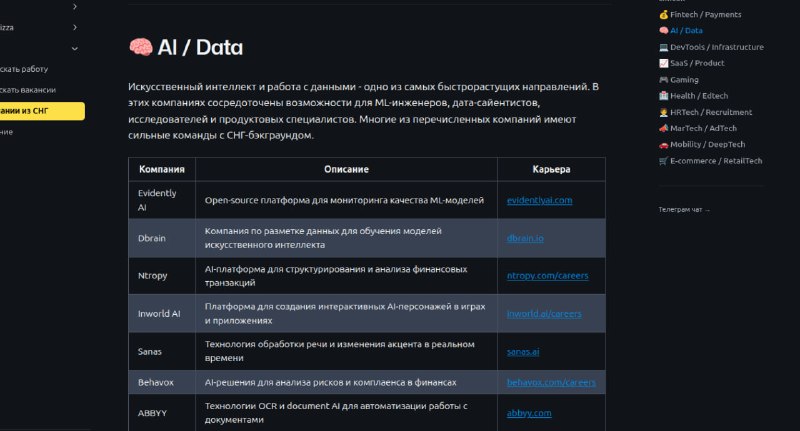800x431 pixels.
Task: Click the money bag icon for Fintech / Payments
Action: coord(663,14)
